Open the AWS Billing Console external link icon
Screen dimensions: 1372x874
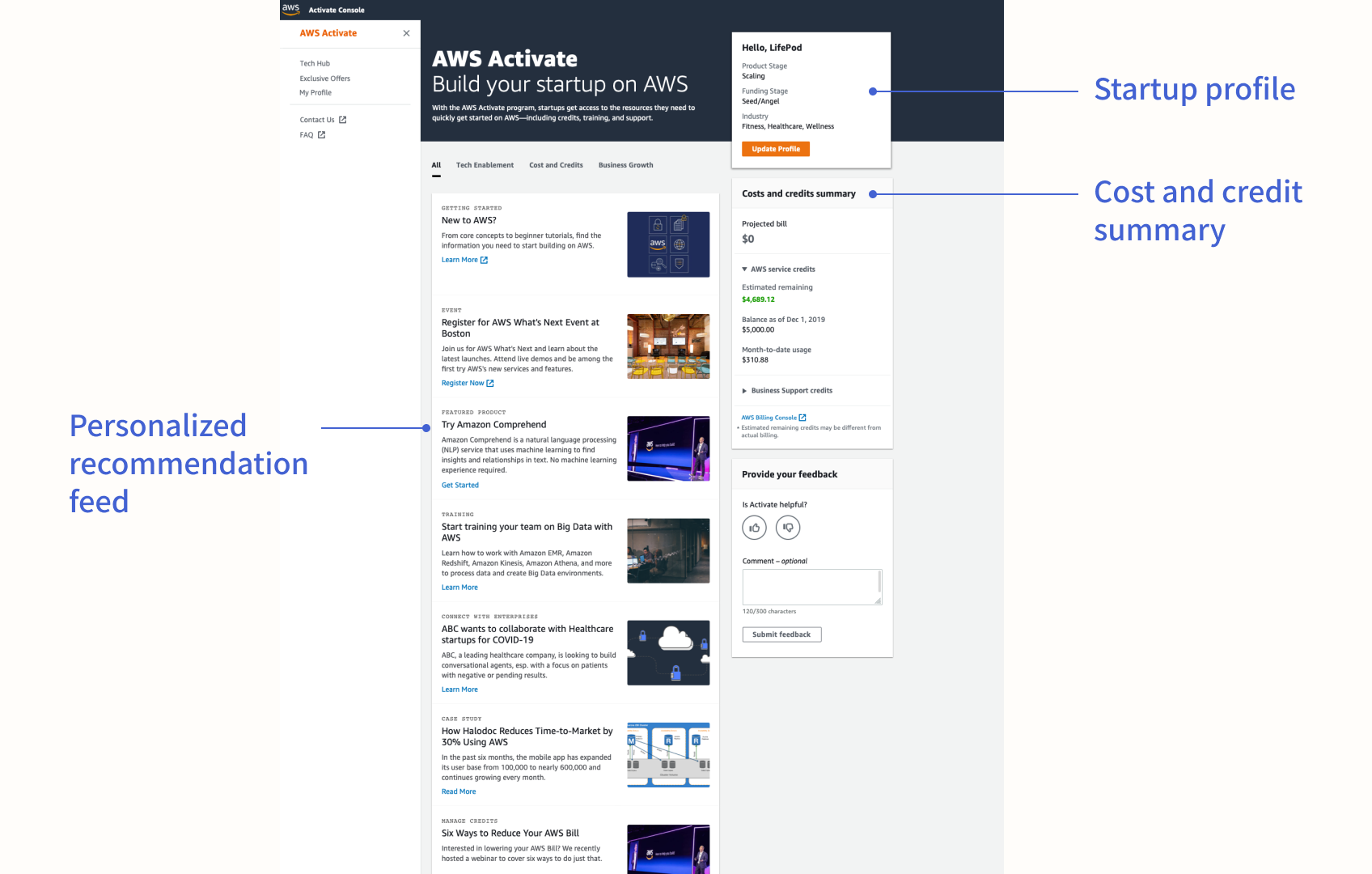pos(800,417)
